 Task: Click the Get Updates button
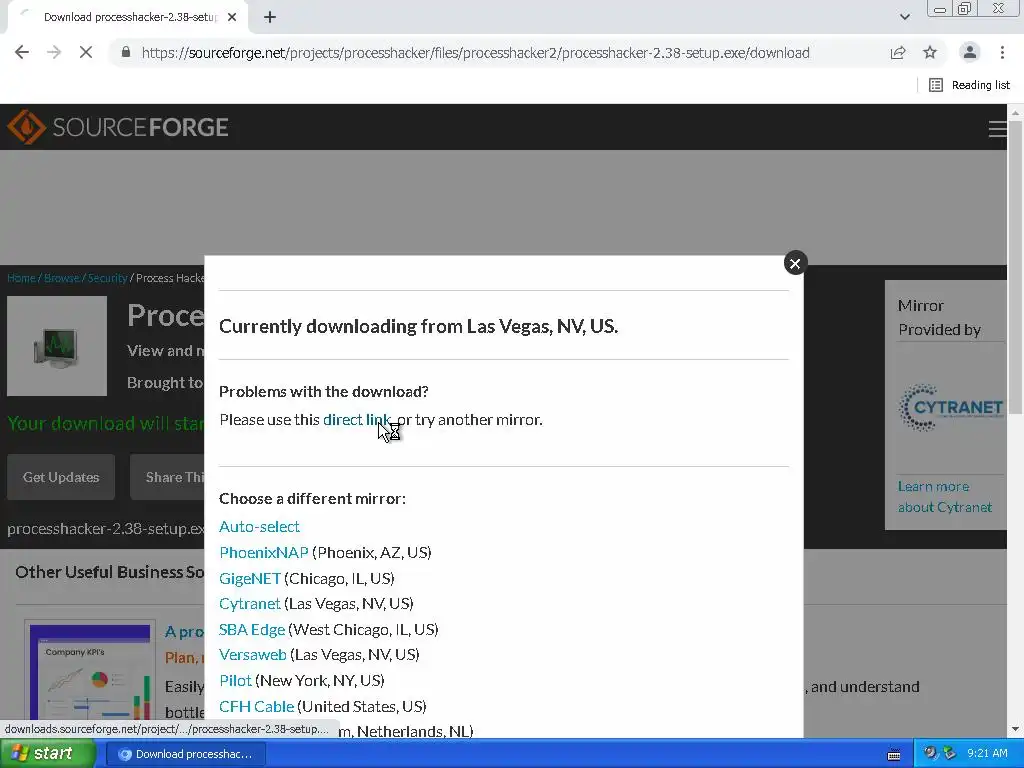pos(61,477)
